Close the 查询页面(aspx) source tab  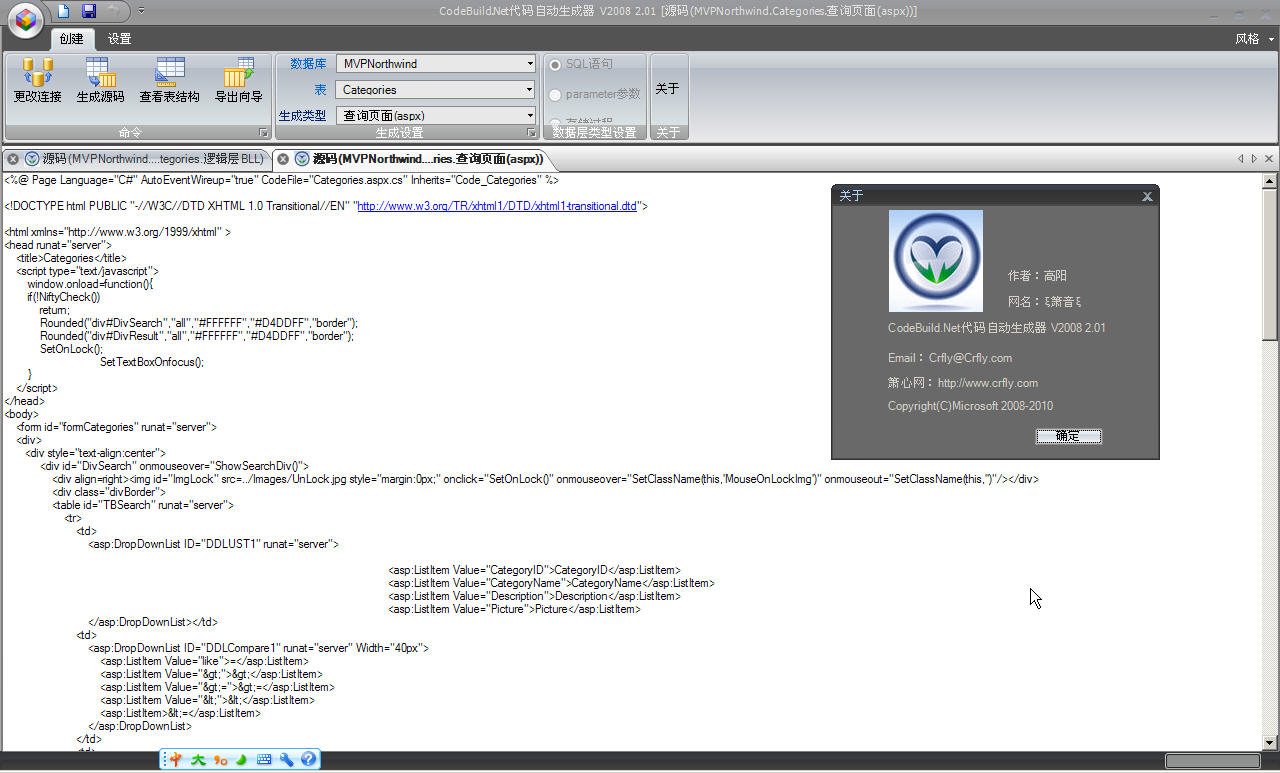pos(283,159)
